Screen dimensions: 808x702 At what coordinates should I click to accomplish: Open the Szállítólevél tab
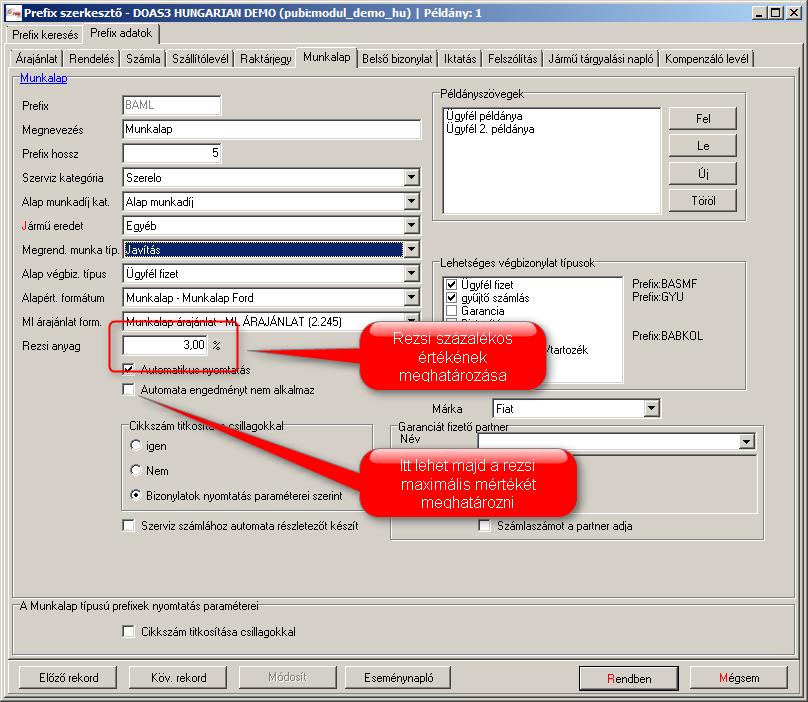pos(200,59)
